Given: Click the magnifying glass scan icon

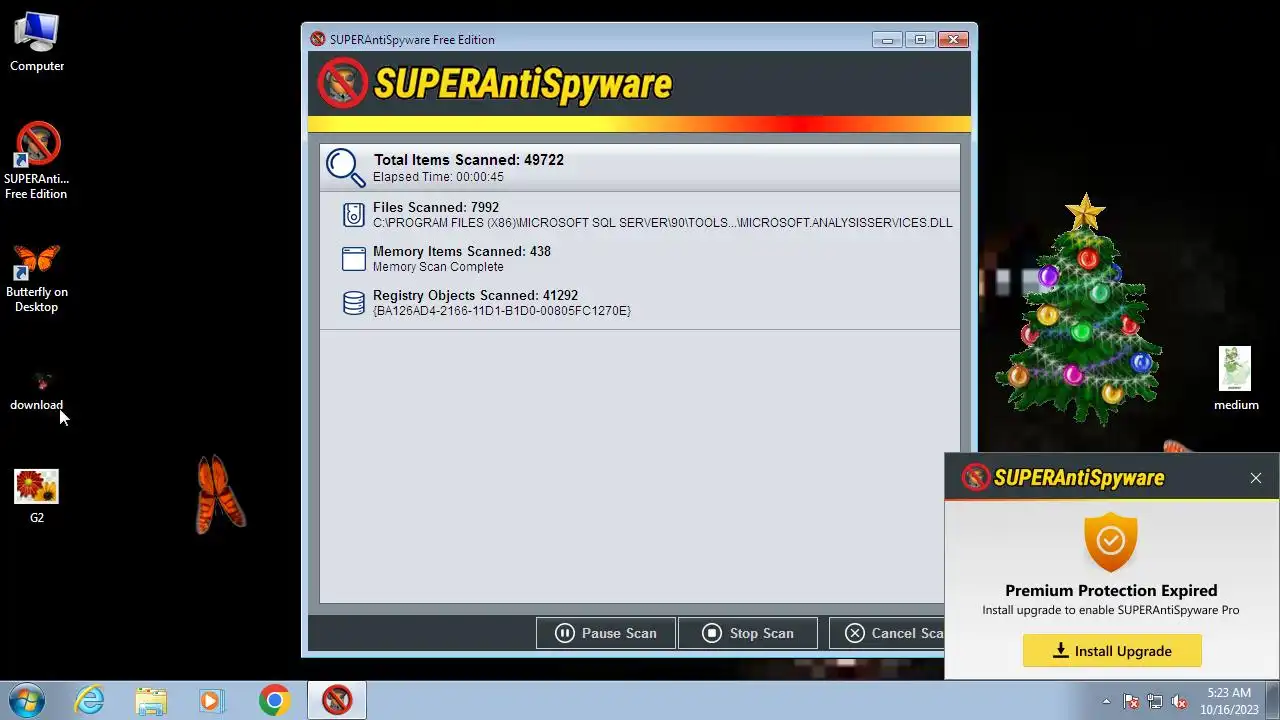Looking at the screenshot, I should [x=345, y=167].
